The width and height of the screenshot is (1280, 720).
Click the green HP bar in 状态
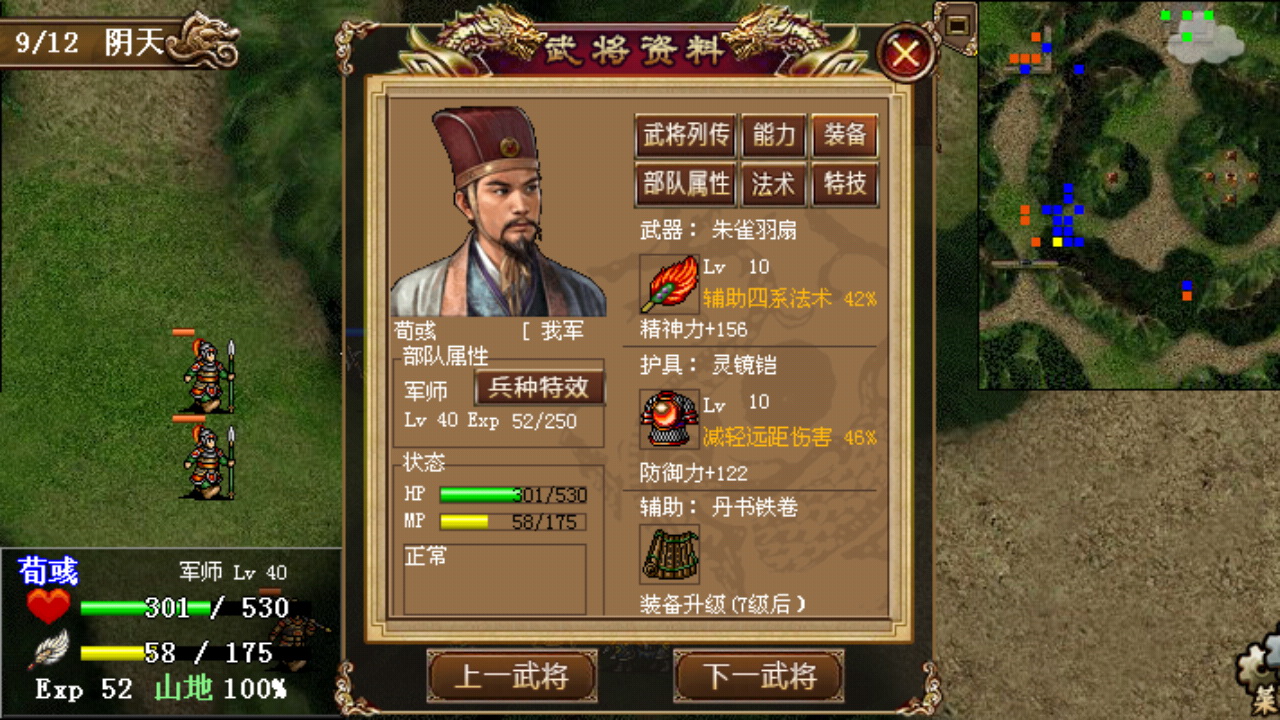click(513, 495)
